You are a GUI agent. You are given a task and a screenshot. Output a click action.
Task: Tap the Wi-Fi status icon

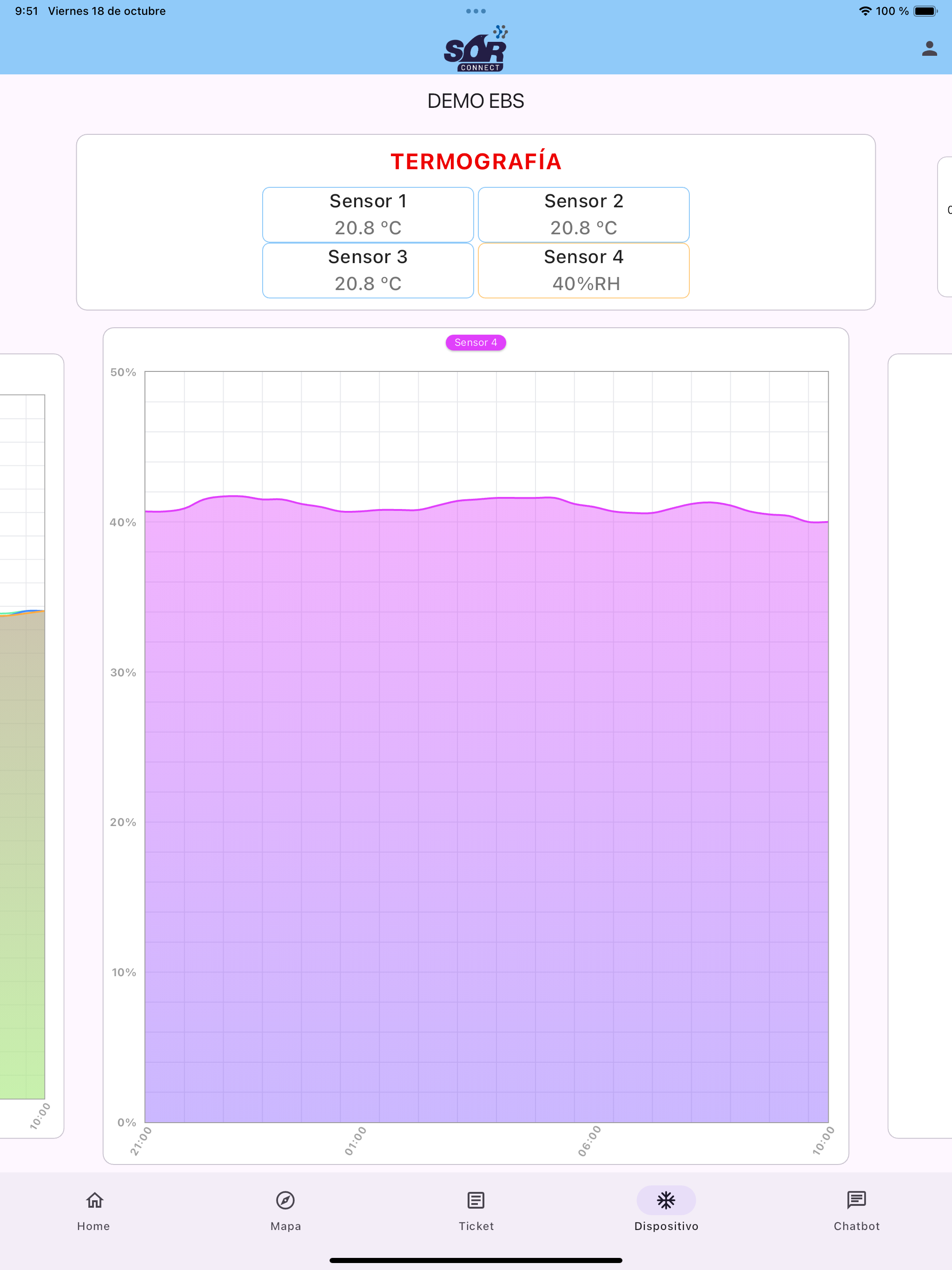865,11
